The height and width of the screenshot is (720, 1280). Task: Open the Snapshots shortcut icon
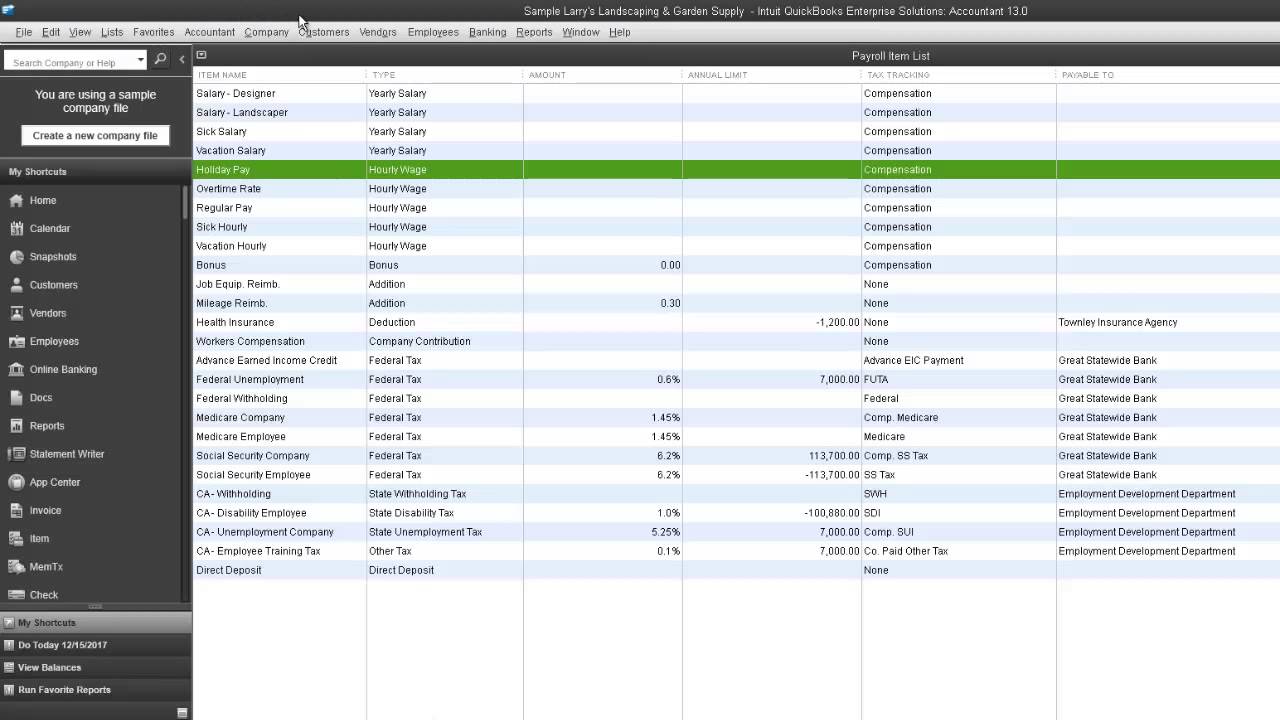click(x=16, y=257)
